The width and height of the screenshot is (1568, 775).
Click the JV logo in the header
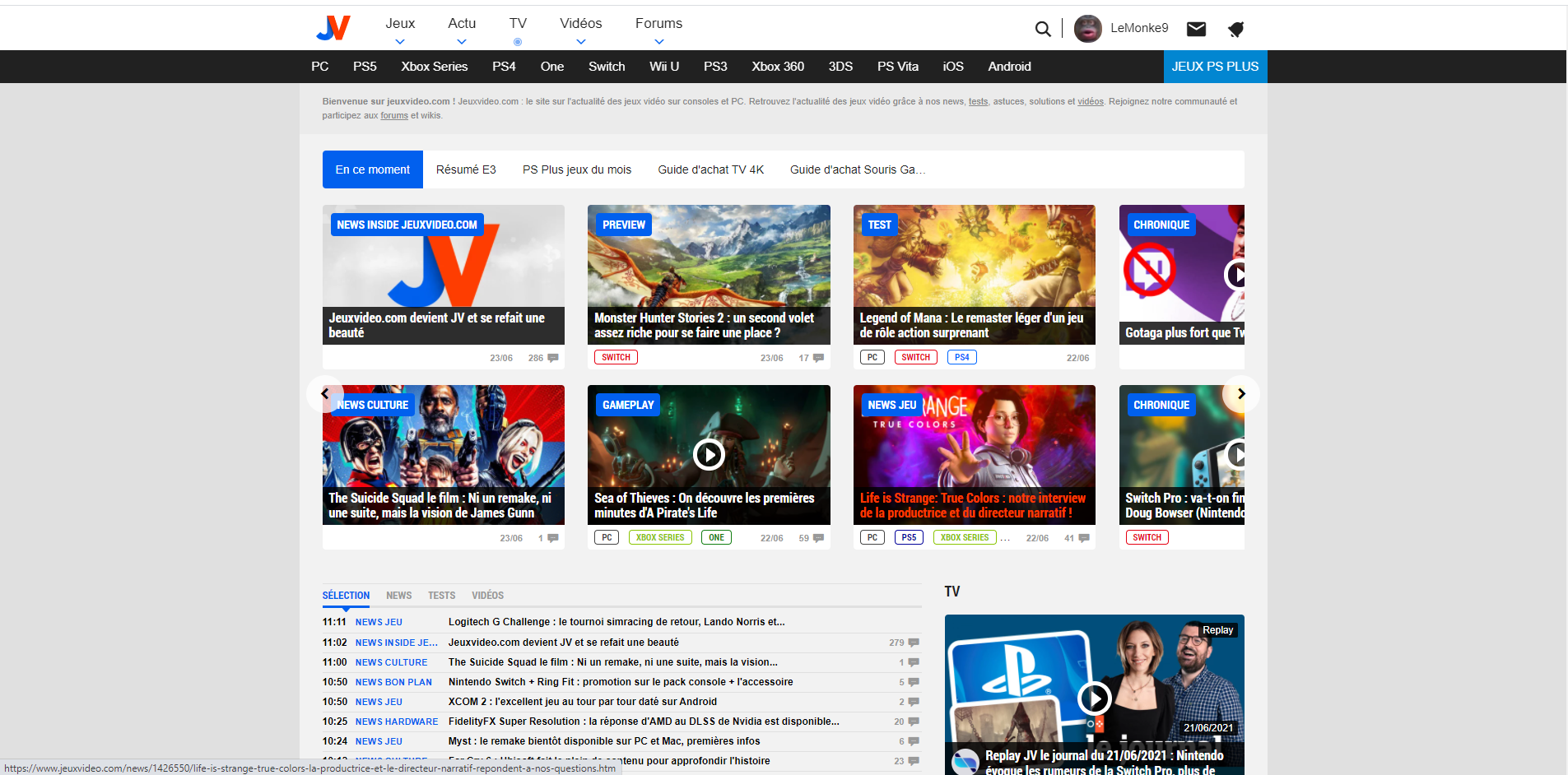[333, 28]
